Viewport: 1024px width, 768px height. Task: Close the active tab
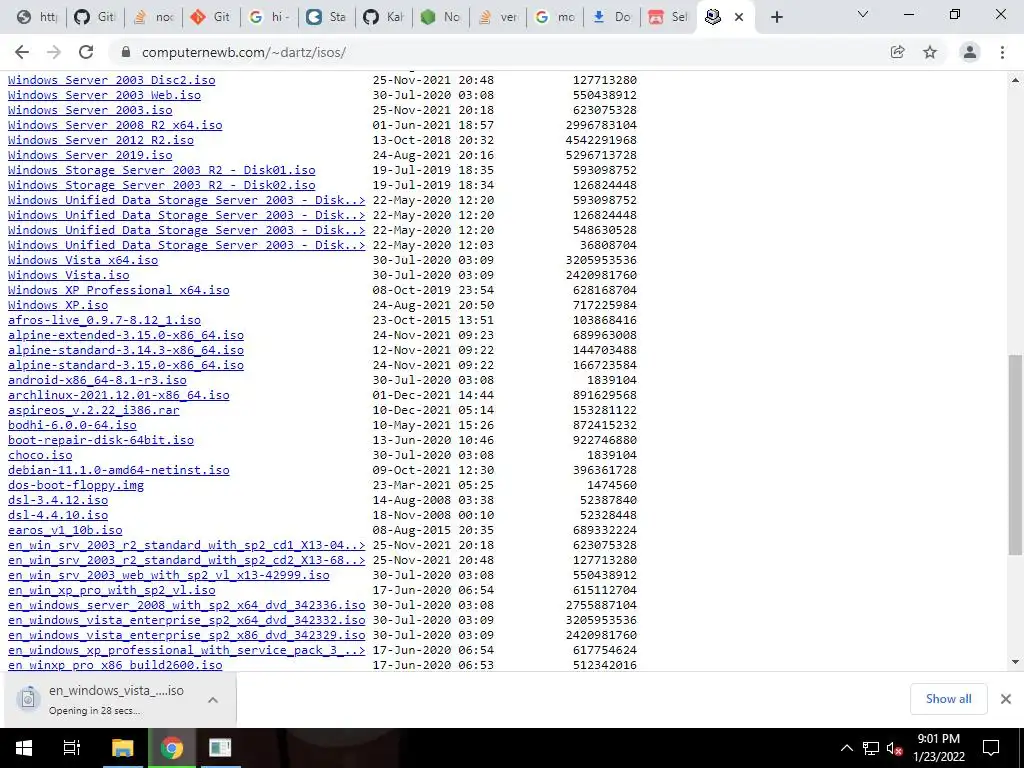tap(739, 17)
